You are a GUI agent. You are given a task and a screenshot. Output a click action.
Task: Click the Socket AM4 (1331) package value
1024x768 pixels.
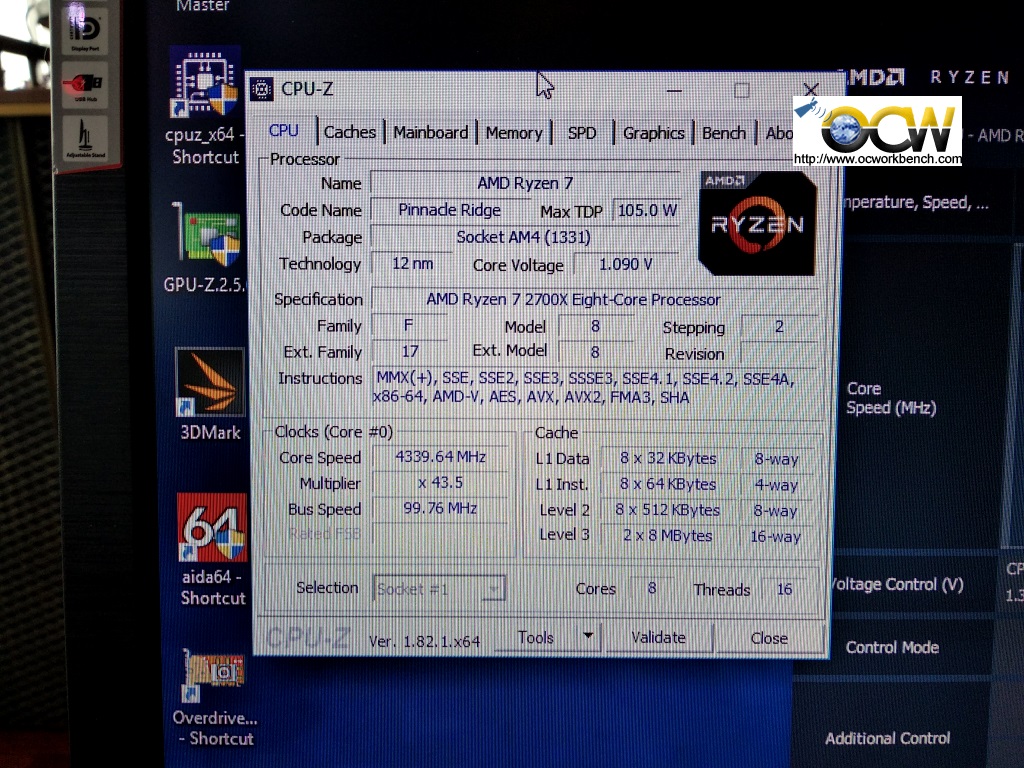(x=524, y=237)
